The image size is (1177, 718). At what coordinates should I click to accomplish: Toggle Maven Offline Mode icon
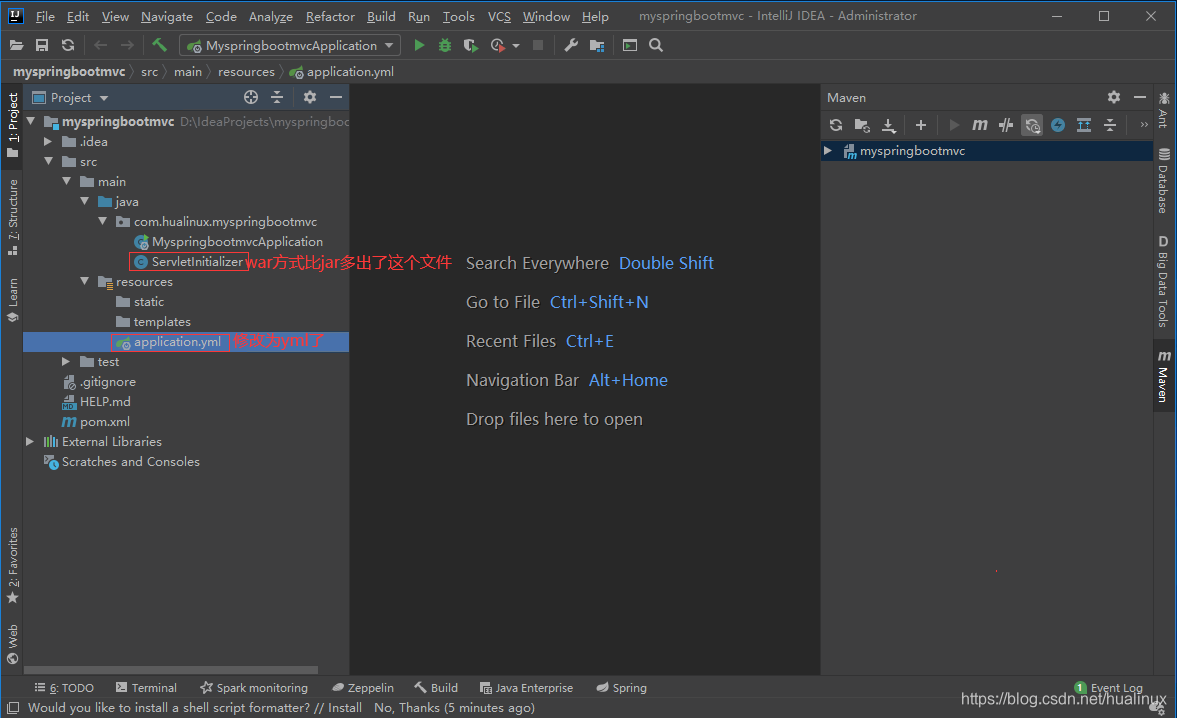[1006, 125]
